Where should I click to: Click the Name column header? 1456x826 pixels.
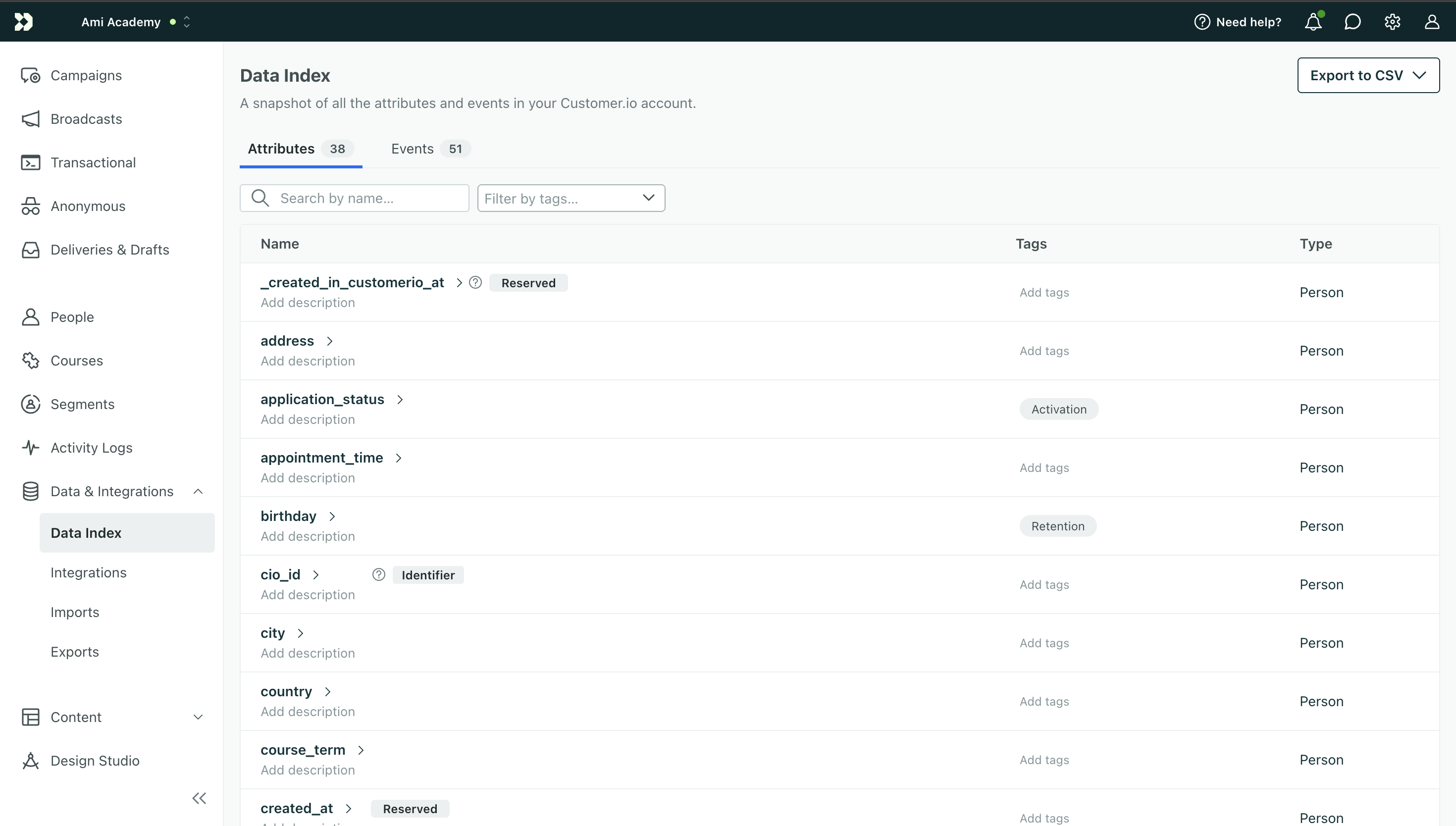280,244
